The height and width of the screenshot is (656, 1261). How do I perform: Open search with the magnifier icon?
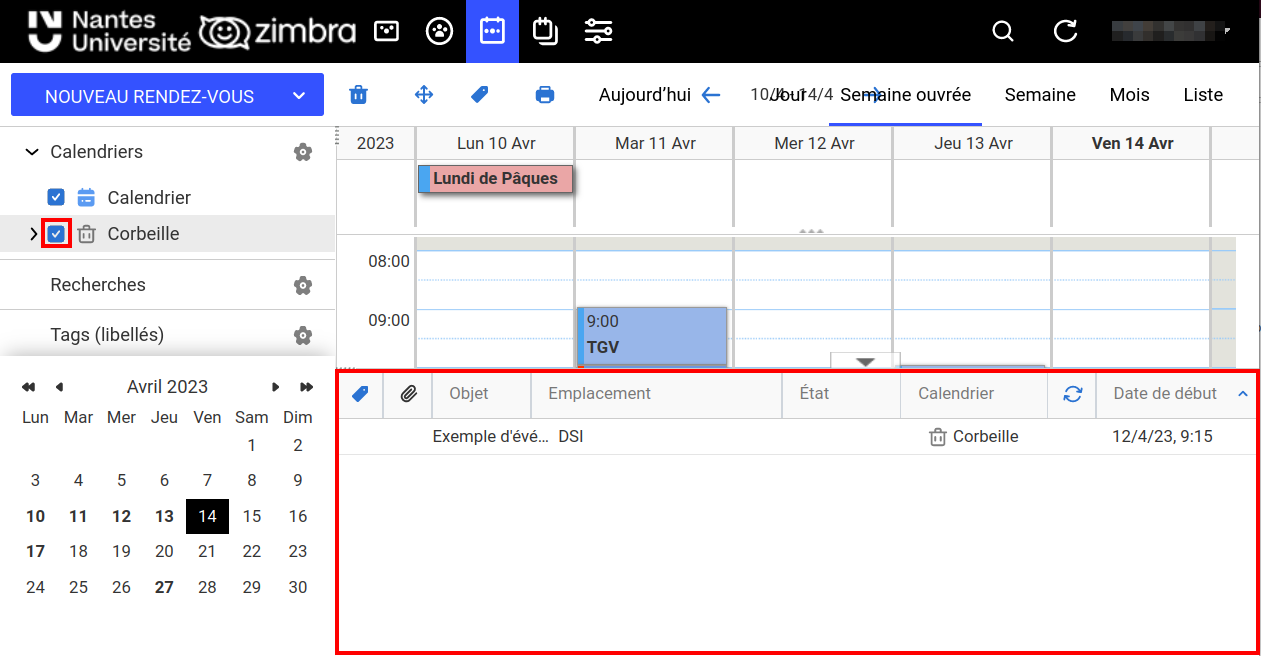click(1003, 31)
